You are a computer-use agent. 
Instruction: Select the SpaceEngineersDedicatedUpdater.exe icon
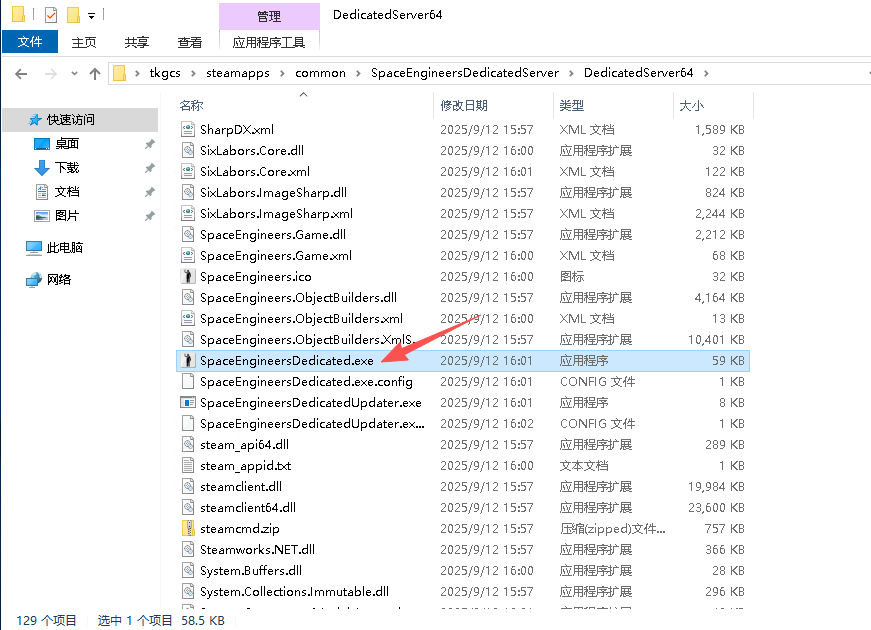tap(187, 402)
